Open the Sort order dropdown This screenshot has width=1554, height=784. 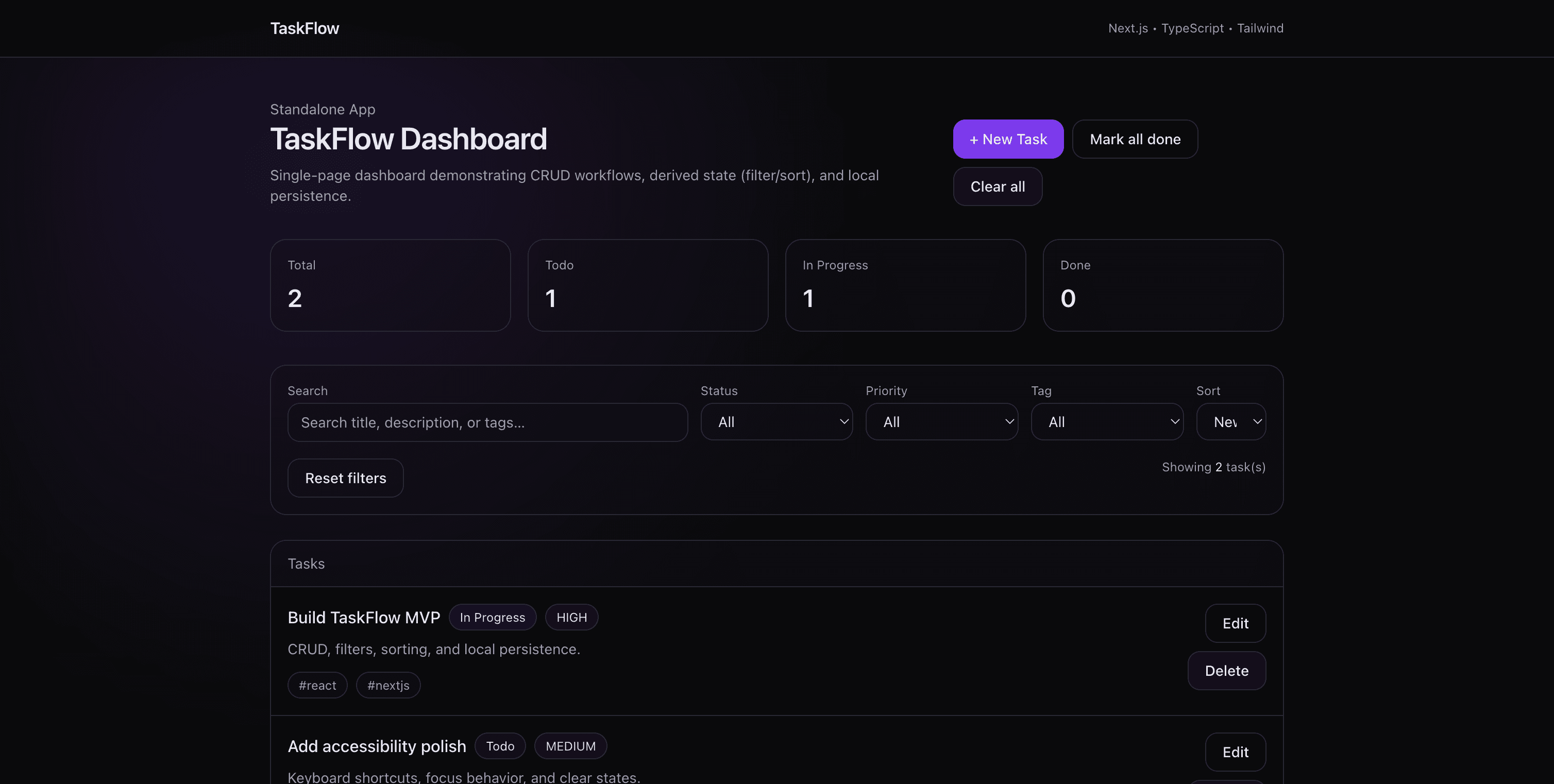(x=1231, y=421)
